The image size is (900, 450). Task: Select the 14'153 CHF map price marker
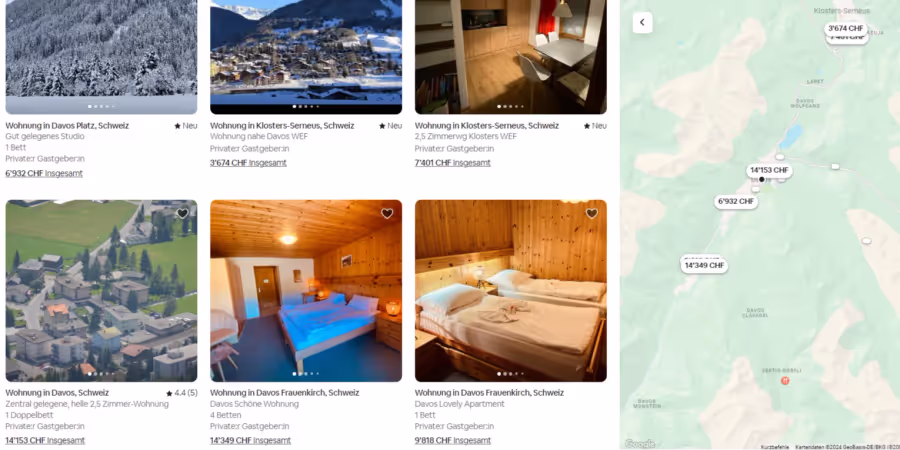pos(769,170)
